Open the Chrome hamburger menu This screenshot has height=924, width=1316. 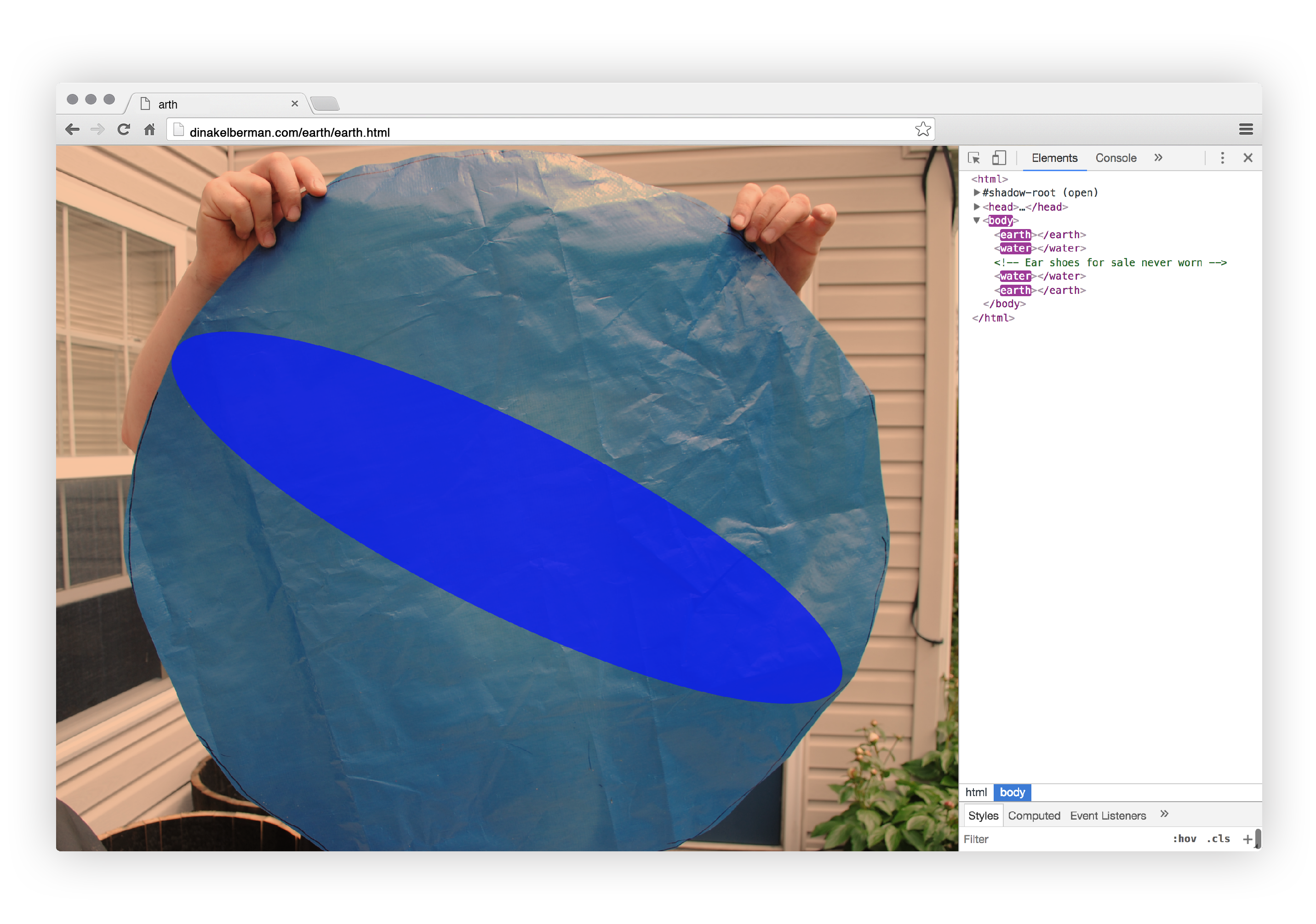(x=1246, y=130)
